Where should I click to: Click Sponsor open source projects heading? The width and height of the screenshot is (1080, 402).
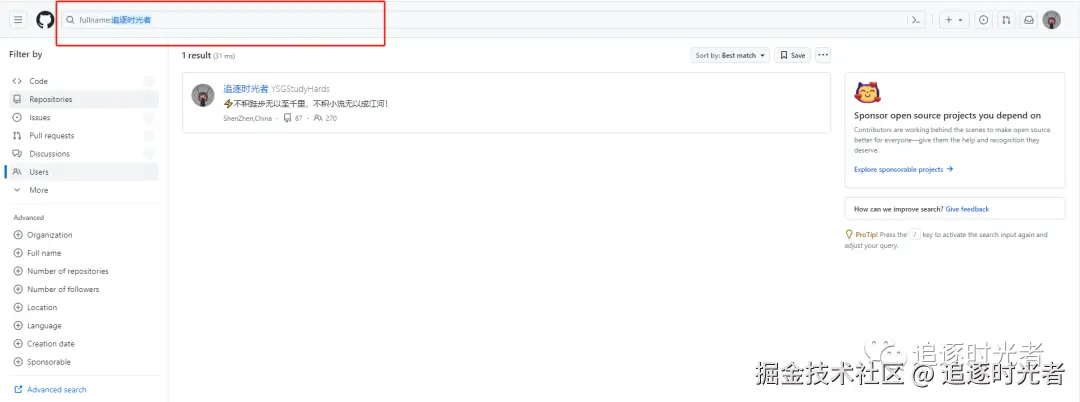coord(948,116)
